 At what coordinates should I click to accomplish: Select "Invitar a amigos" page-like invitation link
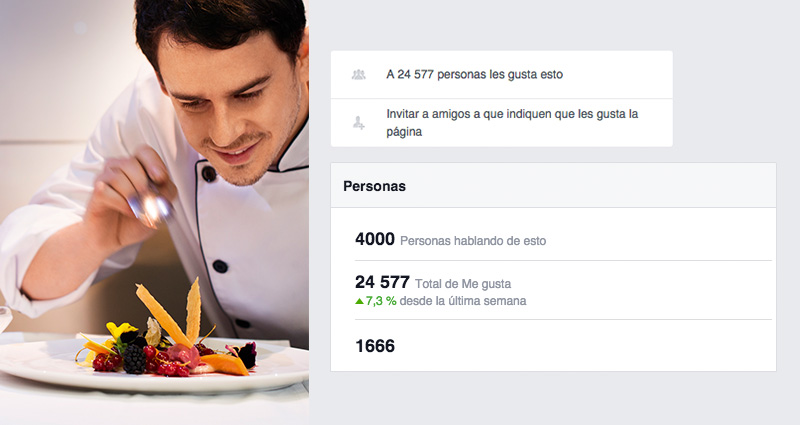point(512,122)
